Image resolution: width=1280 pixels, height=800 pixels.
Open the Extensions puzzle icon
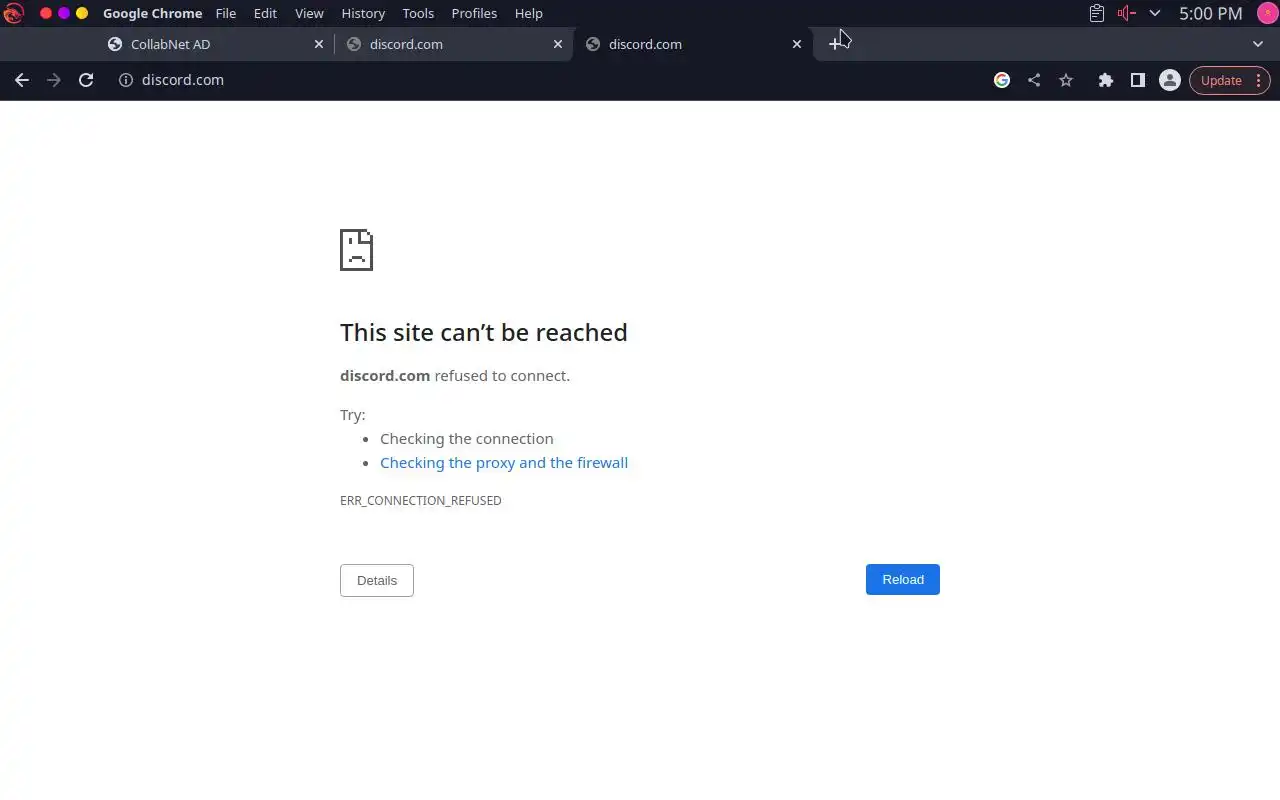(1106, 80)
